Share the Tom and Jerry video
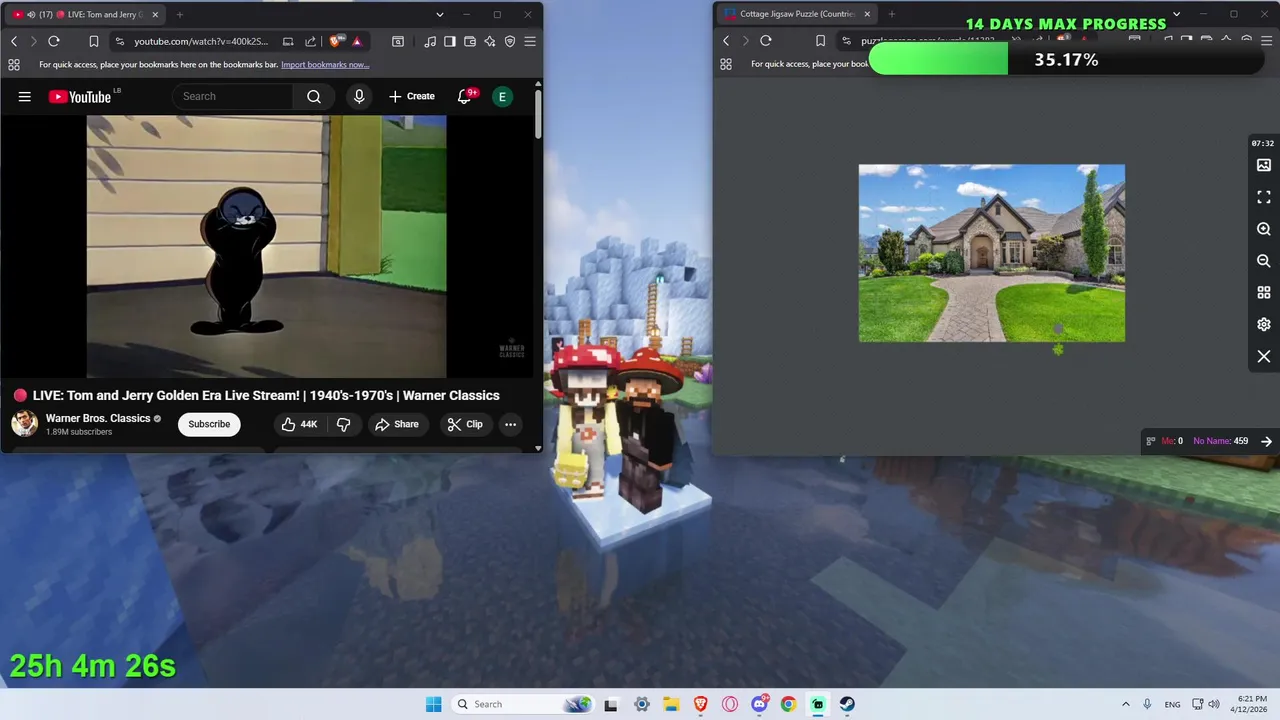The image size is (1280, 720). pyautogui.click(x=397, y=424)
